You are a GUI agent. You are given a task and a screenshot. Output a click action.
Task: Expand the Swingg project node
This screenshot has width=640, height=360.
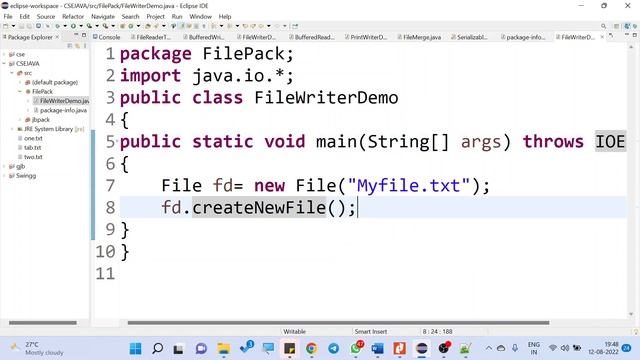tap(4, 176)
